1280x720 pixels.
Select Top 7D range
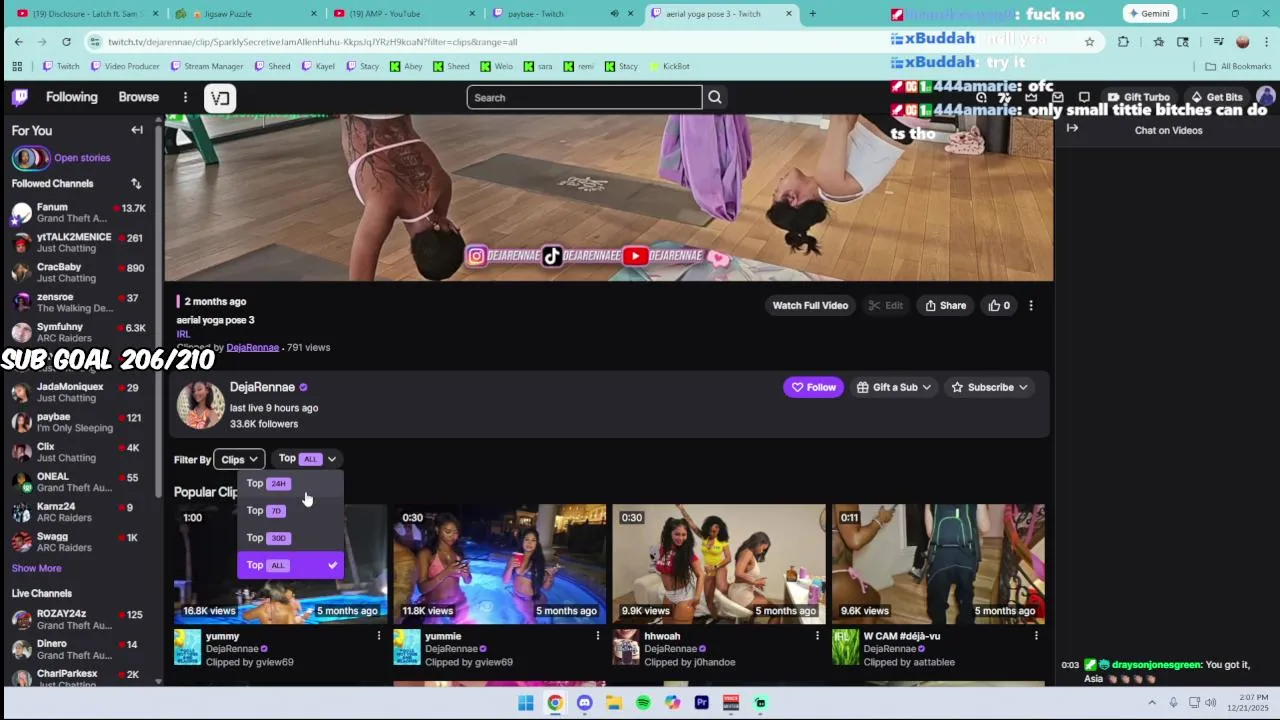[290, 511]
